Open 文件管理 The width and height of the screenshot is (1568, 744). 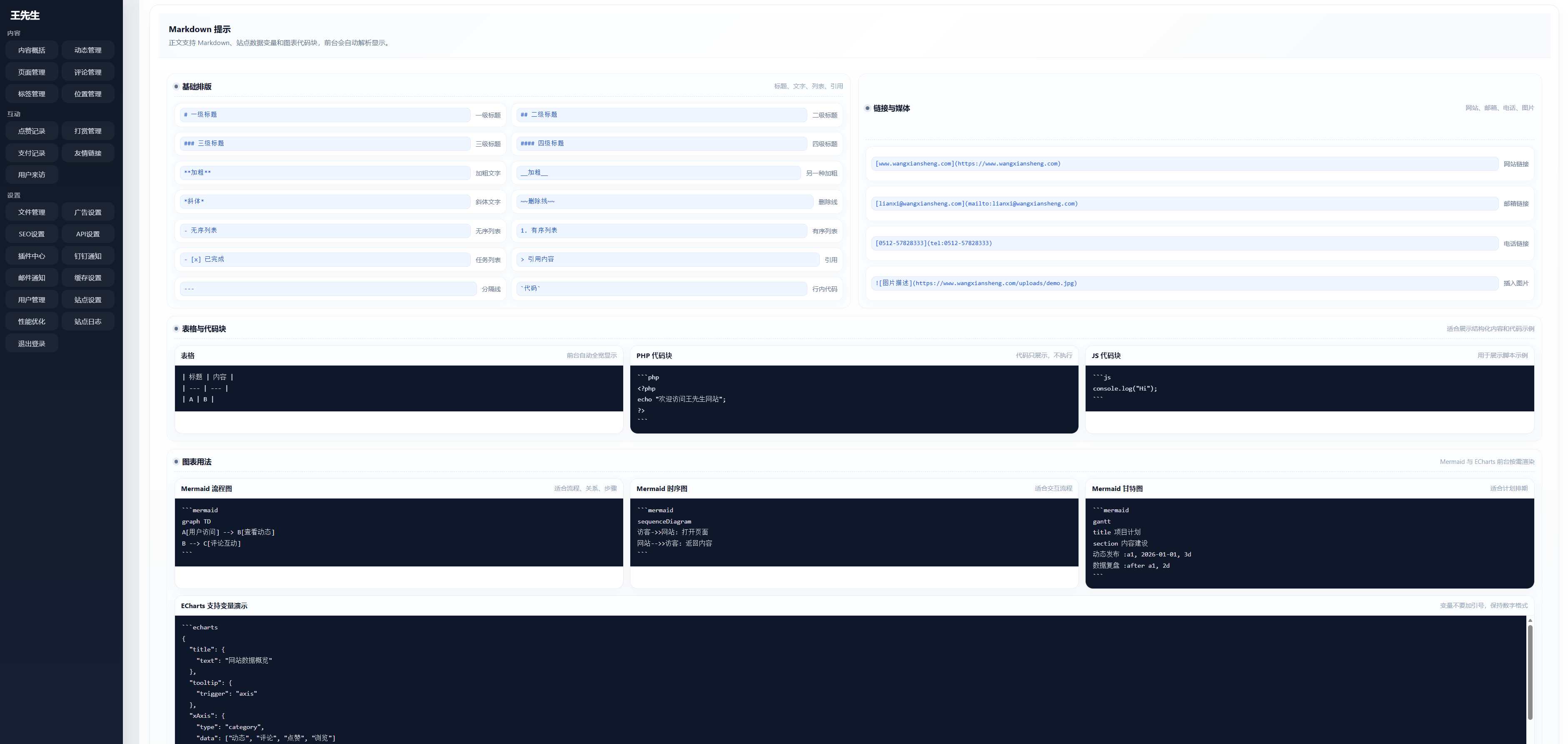tap(32, 212)
